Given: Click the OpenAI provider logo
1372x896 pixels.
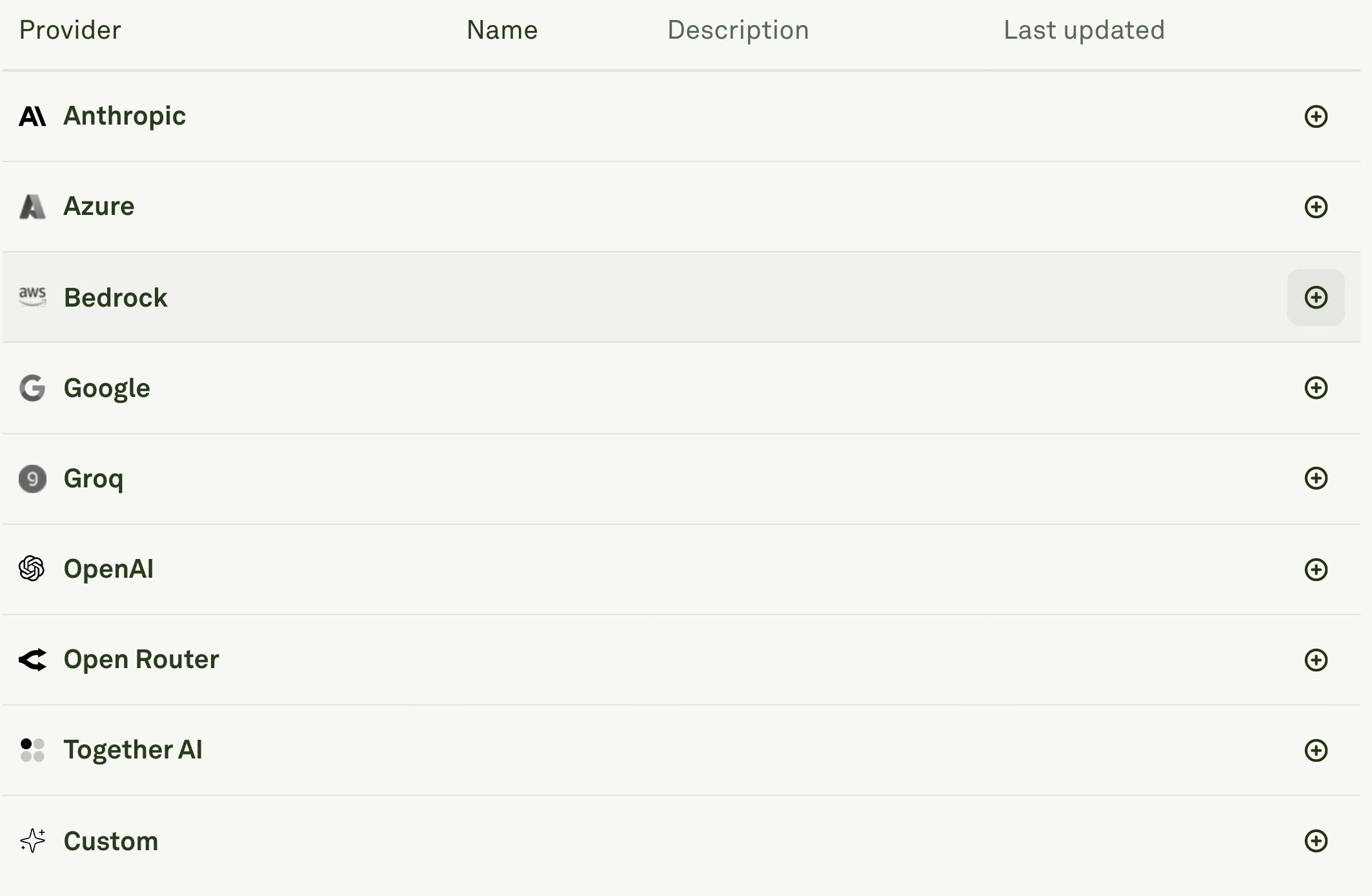Looking at the screenshot, I should 32,569.
